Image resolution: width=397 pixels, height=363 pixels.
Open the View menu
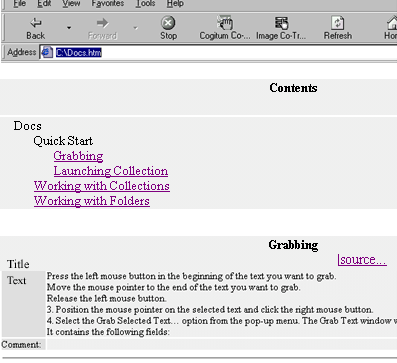pos(71,4)
